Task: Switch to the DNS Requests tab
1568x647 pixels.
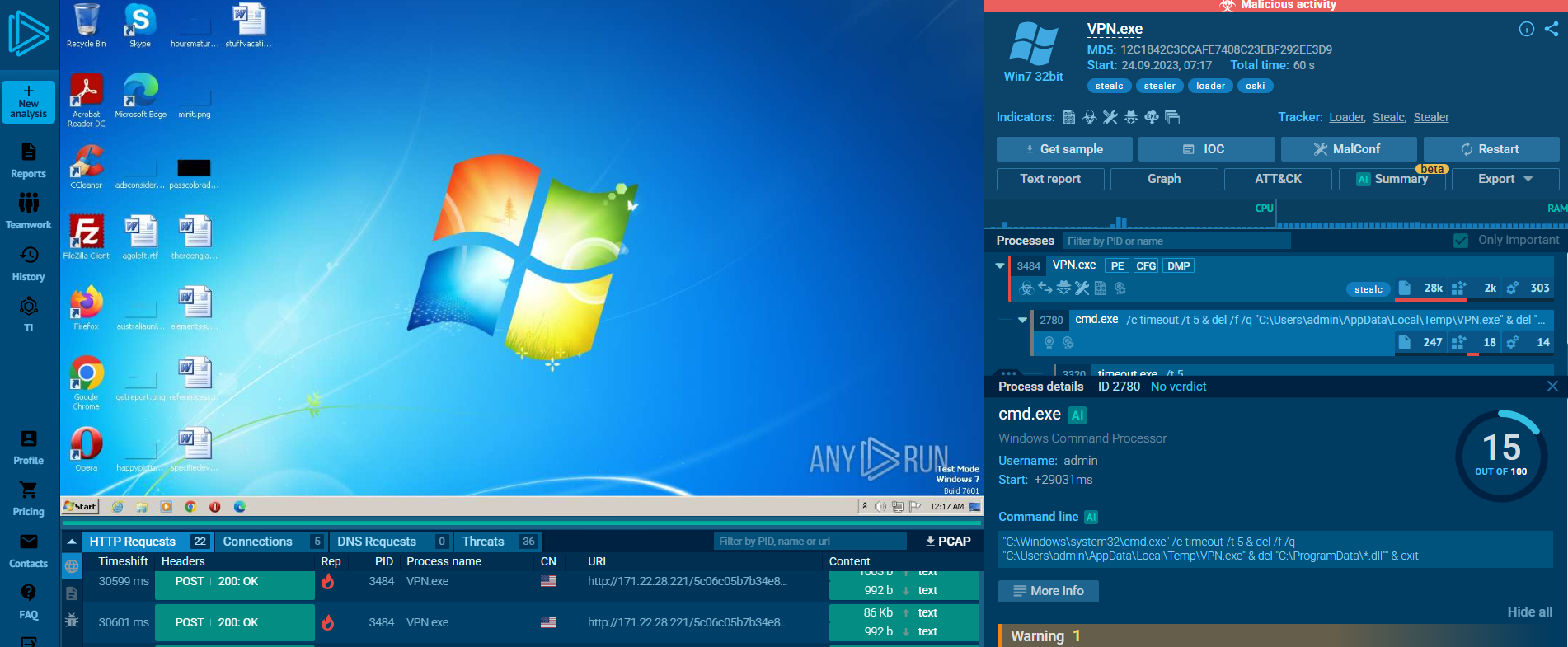Action: click(391, 542)
